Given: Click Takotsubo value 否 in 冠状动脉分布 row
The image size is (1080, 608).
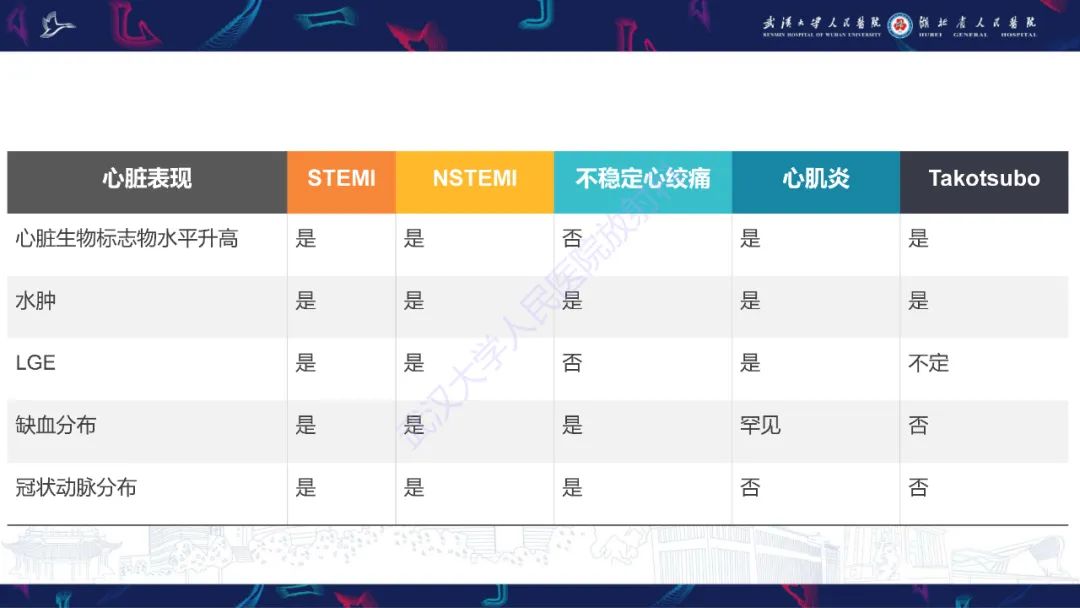Looking at the screenshot, I should pyautogui.click(x=918, y=487).
